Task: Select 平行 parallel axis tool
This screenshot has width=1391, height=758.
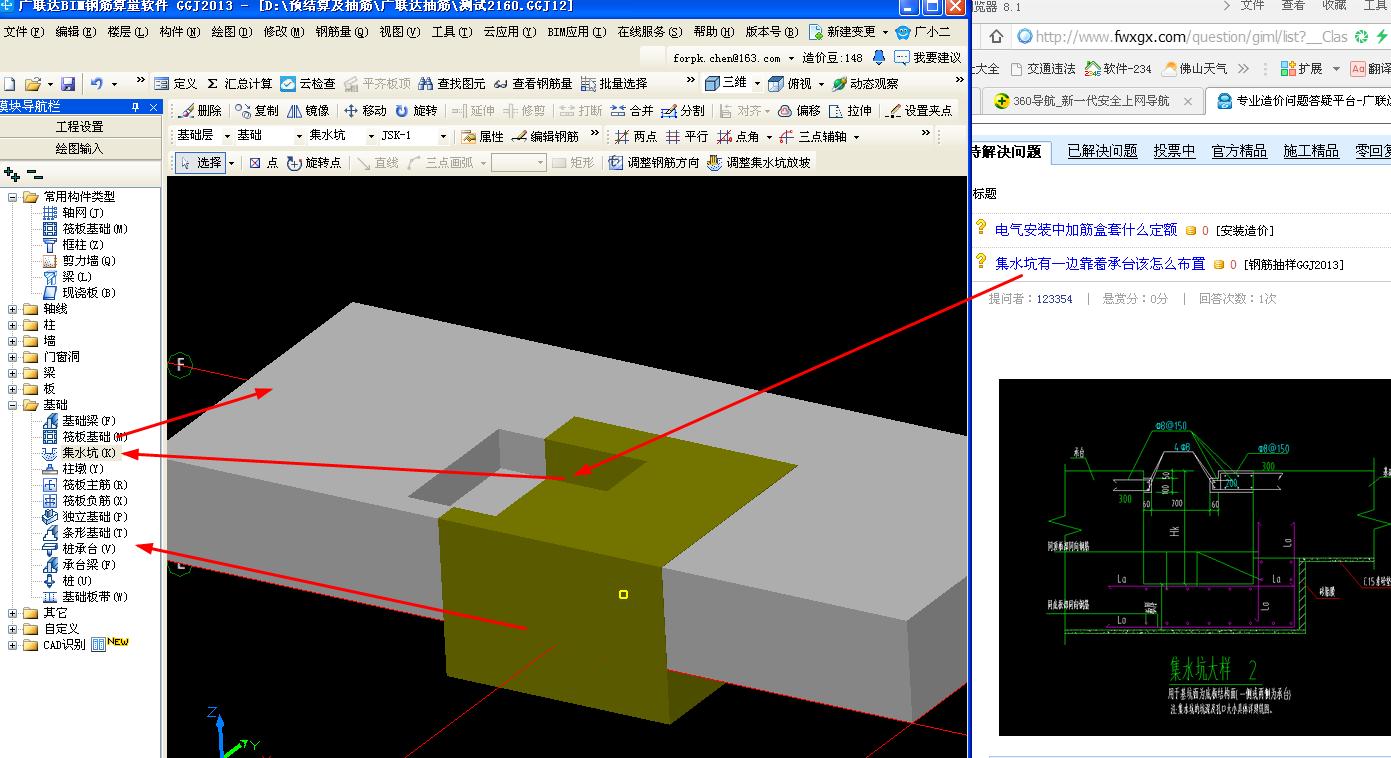Action: coord(687,137)
